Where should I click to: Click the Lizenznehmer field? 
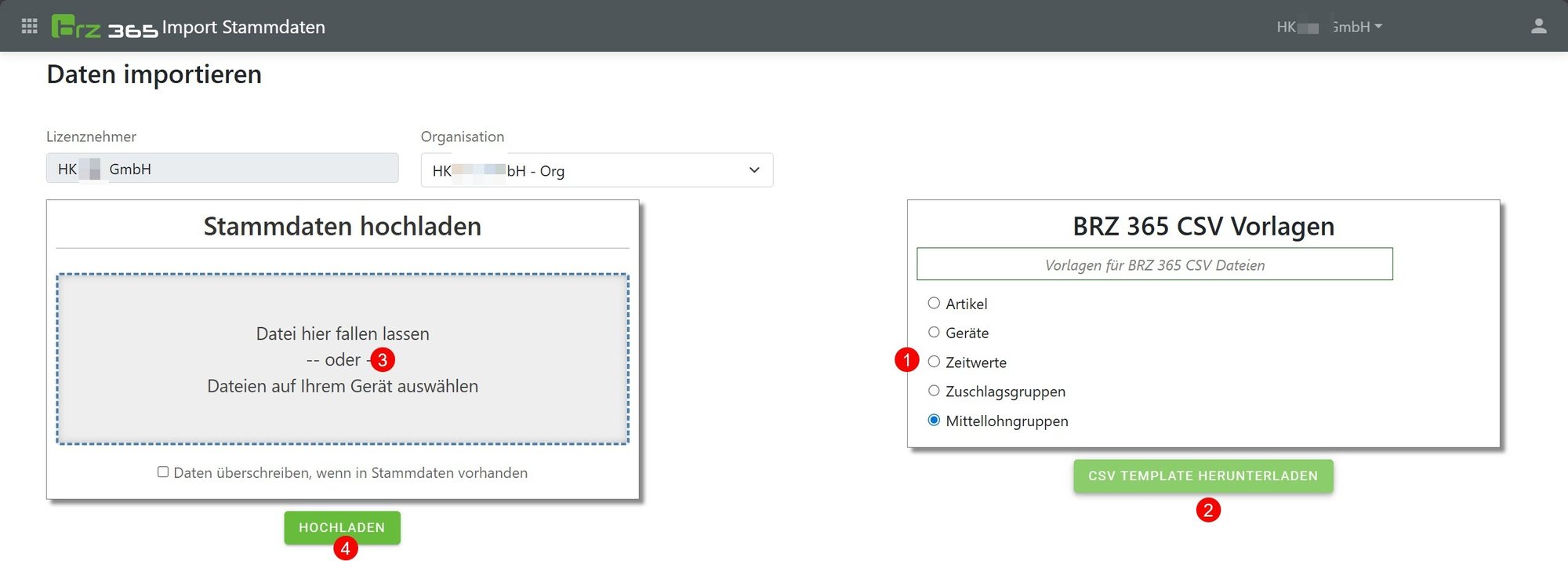point(222,169)
